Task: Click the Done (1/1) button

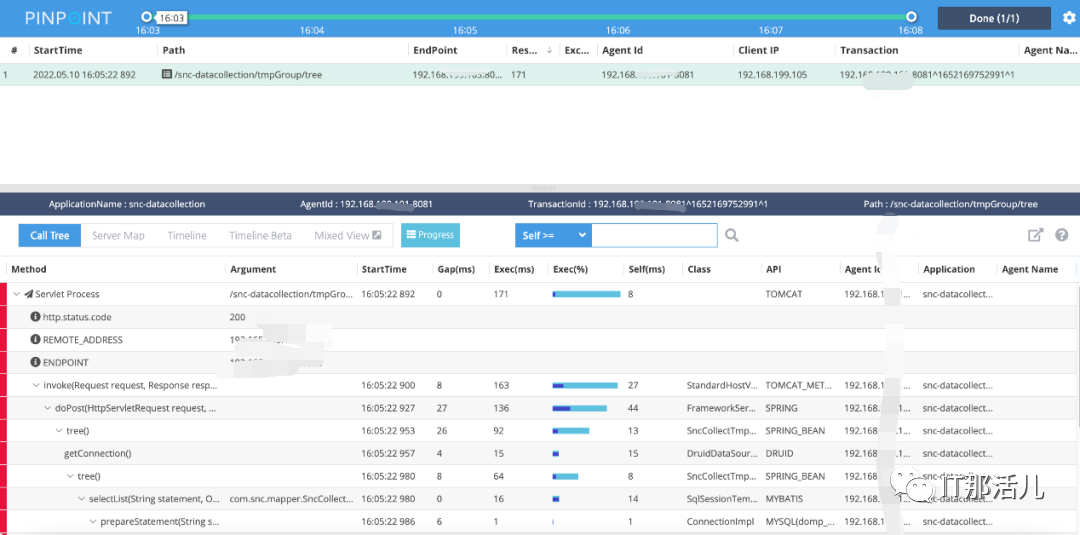Action: [x=993, y=18]
